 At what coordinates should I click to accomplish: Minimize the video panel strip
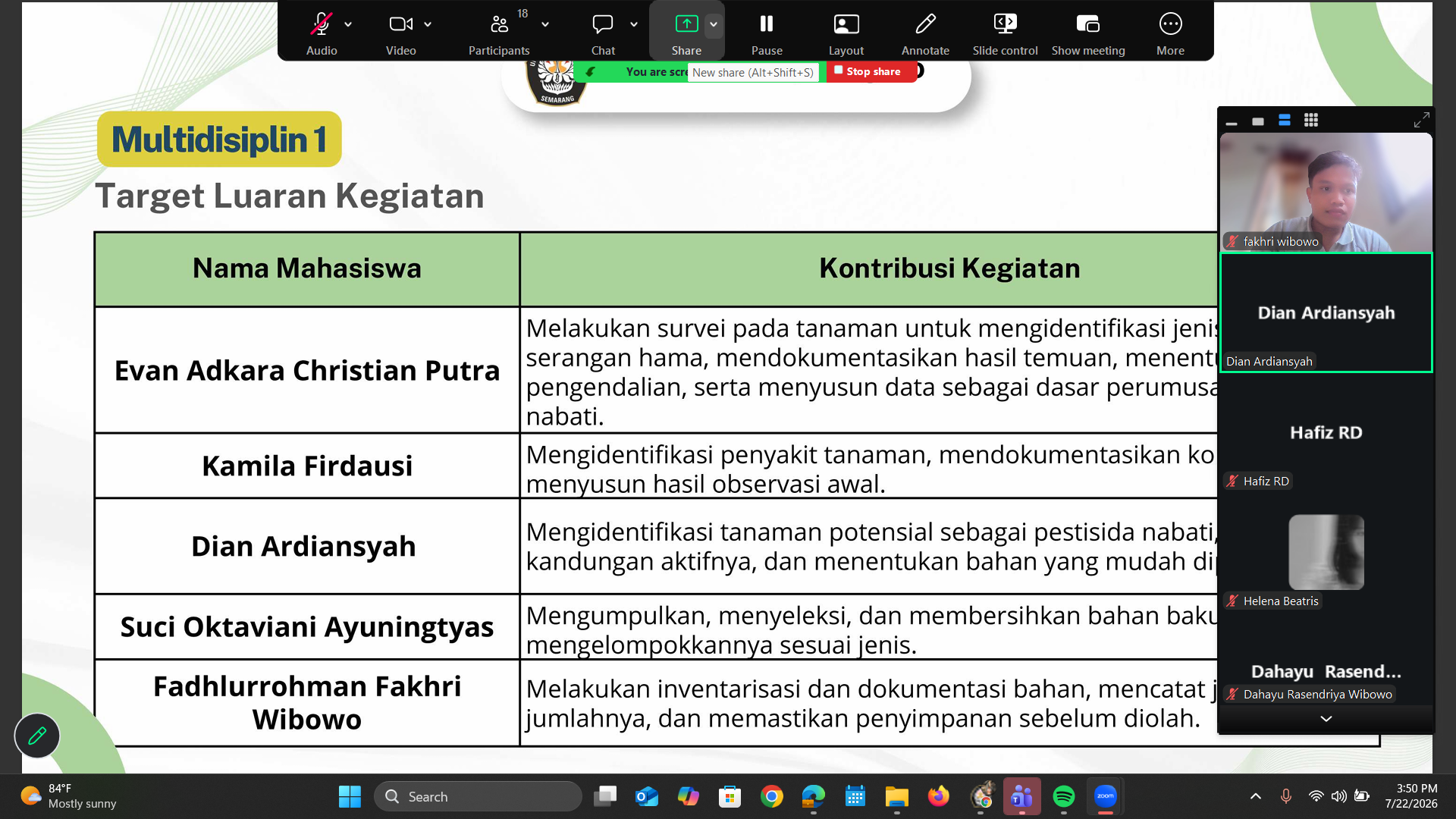coord(1232,121)
